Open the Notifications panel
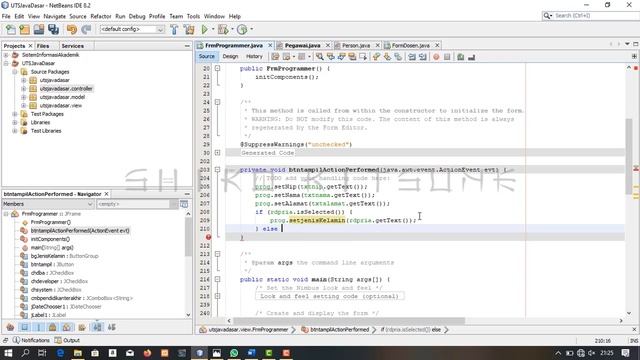This screenshot has height=360, width=640. (x=31, y=340)
